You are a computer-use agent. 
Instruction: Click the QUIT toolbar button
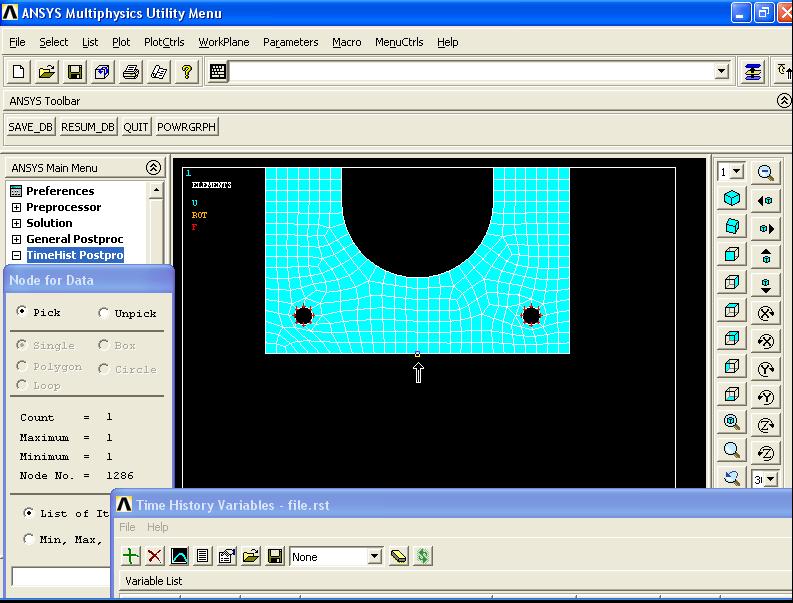[x=136, y=127]
